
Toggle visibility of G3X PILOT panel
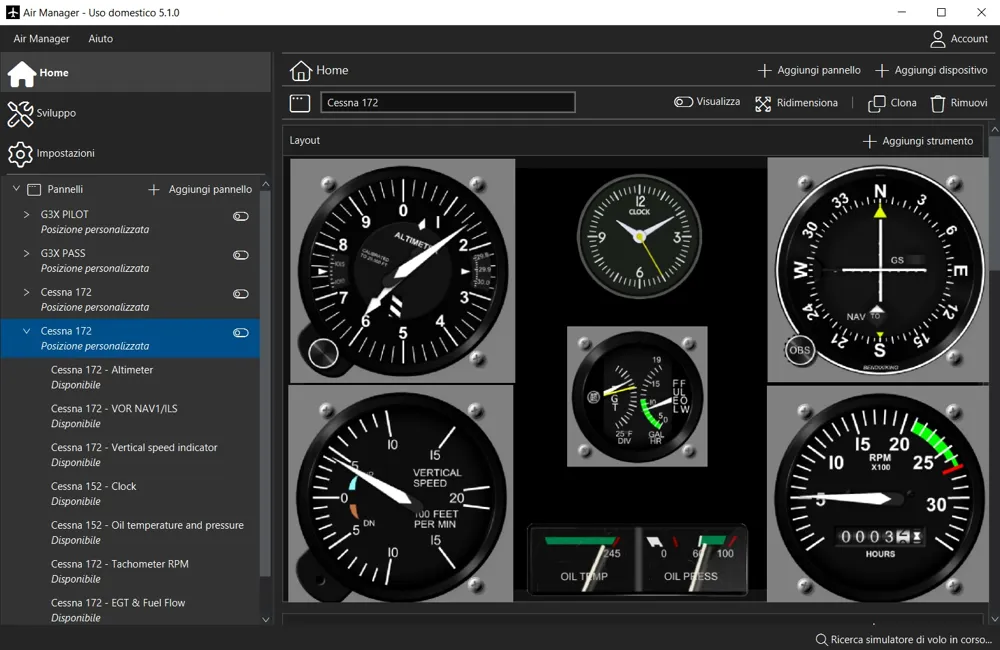point(240,216)
